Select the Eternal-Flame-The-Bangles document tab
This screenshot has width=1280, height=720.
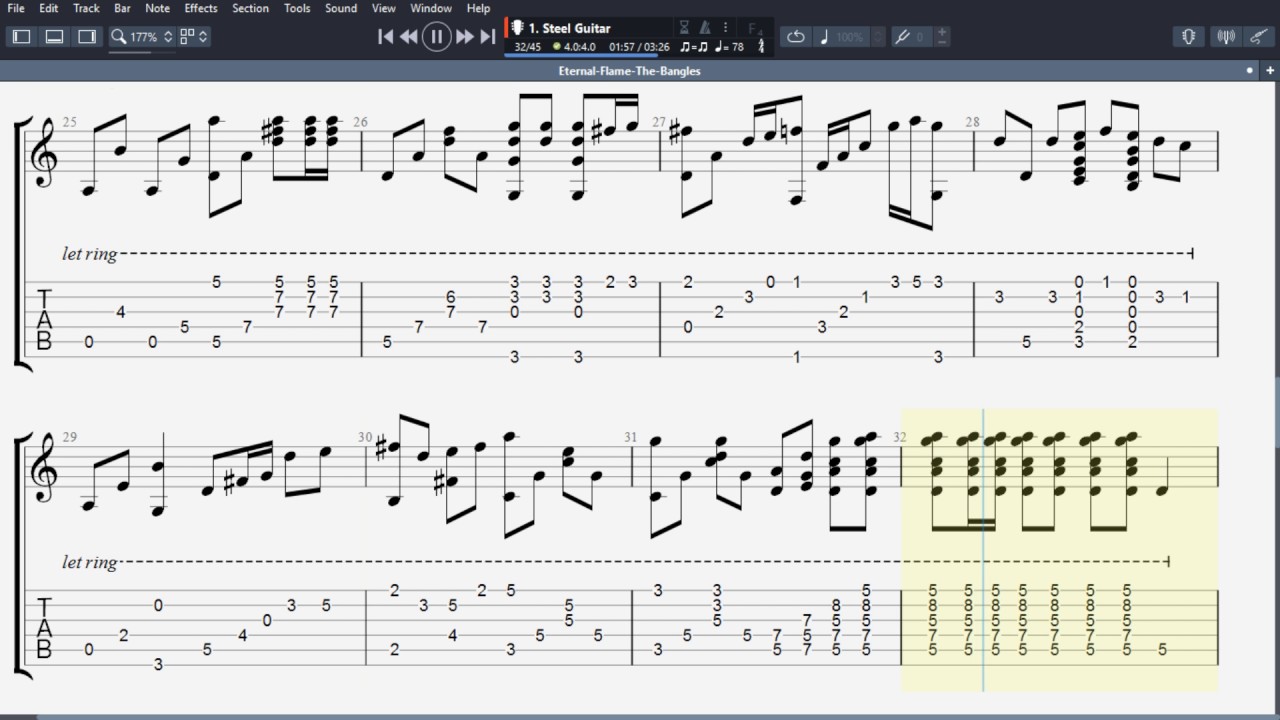(629, 71)
